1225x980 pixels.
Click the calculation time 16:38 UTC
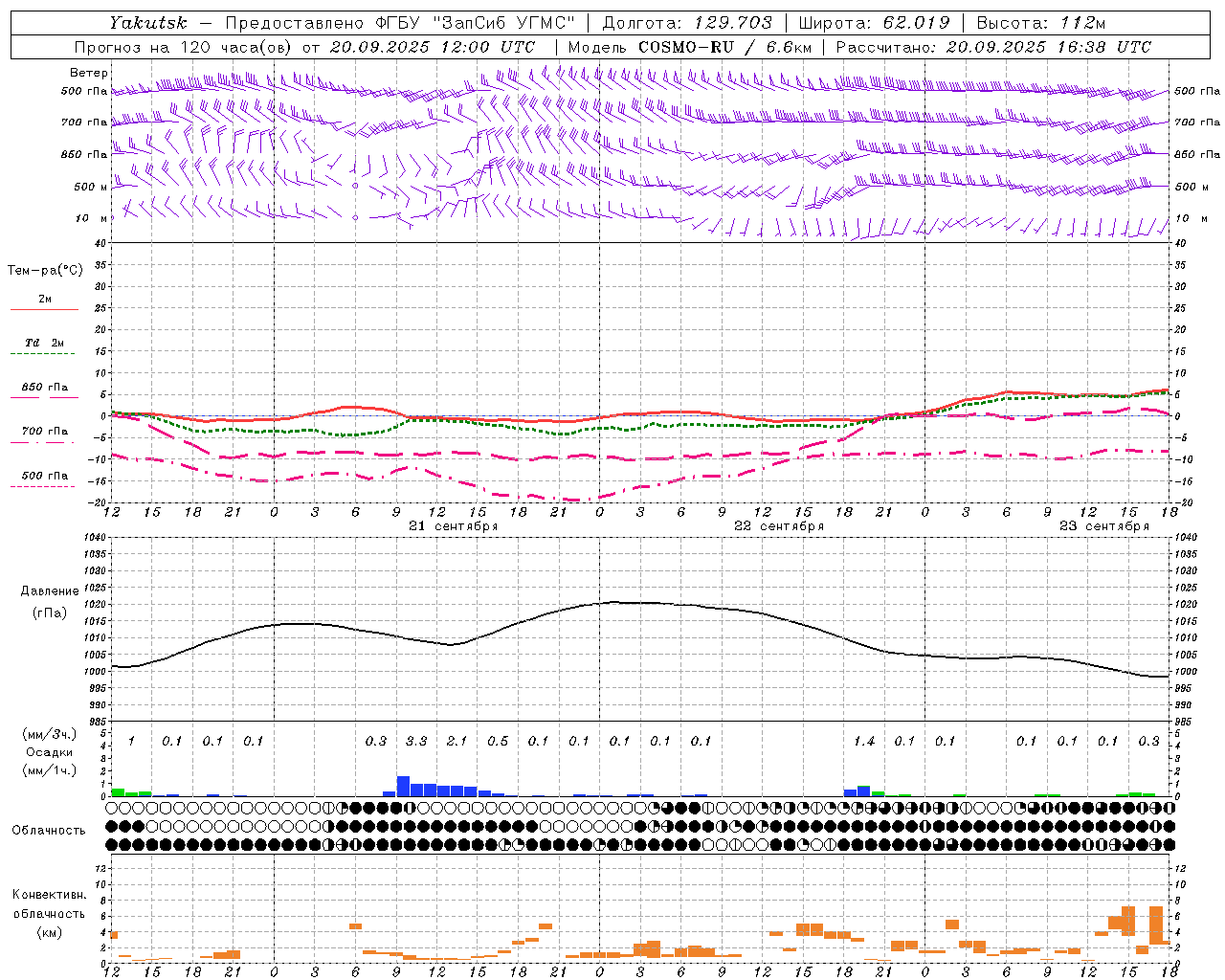[x=1104, y=47]
